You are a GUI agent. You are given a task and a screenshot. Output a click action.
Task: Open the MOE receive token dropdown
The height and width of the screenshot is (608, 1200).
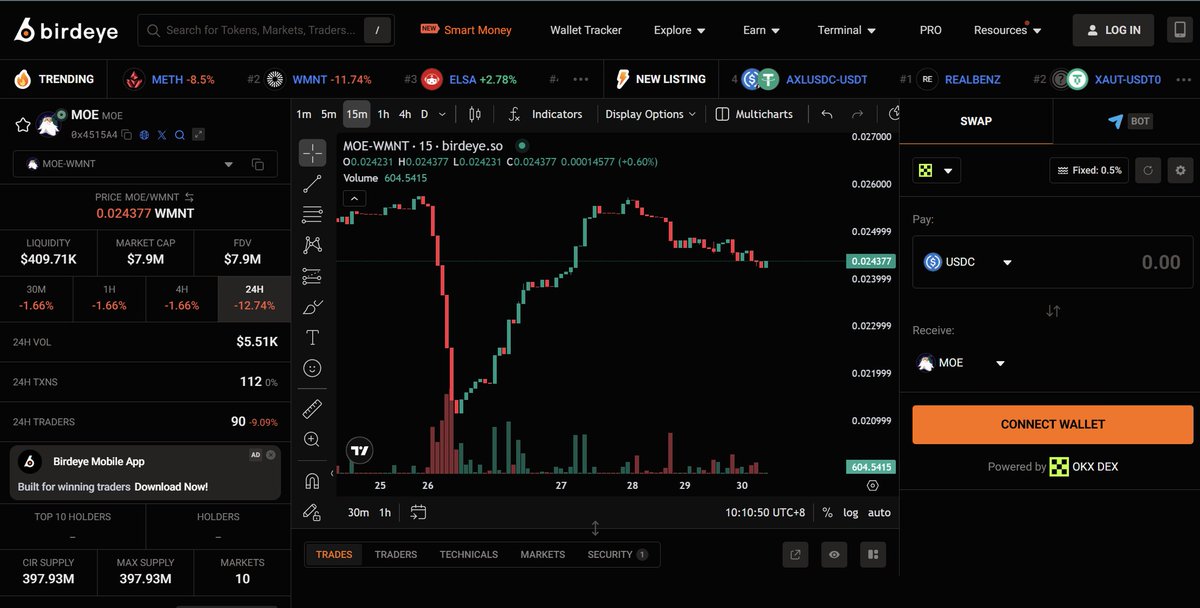pos(961,363)
